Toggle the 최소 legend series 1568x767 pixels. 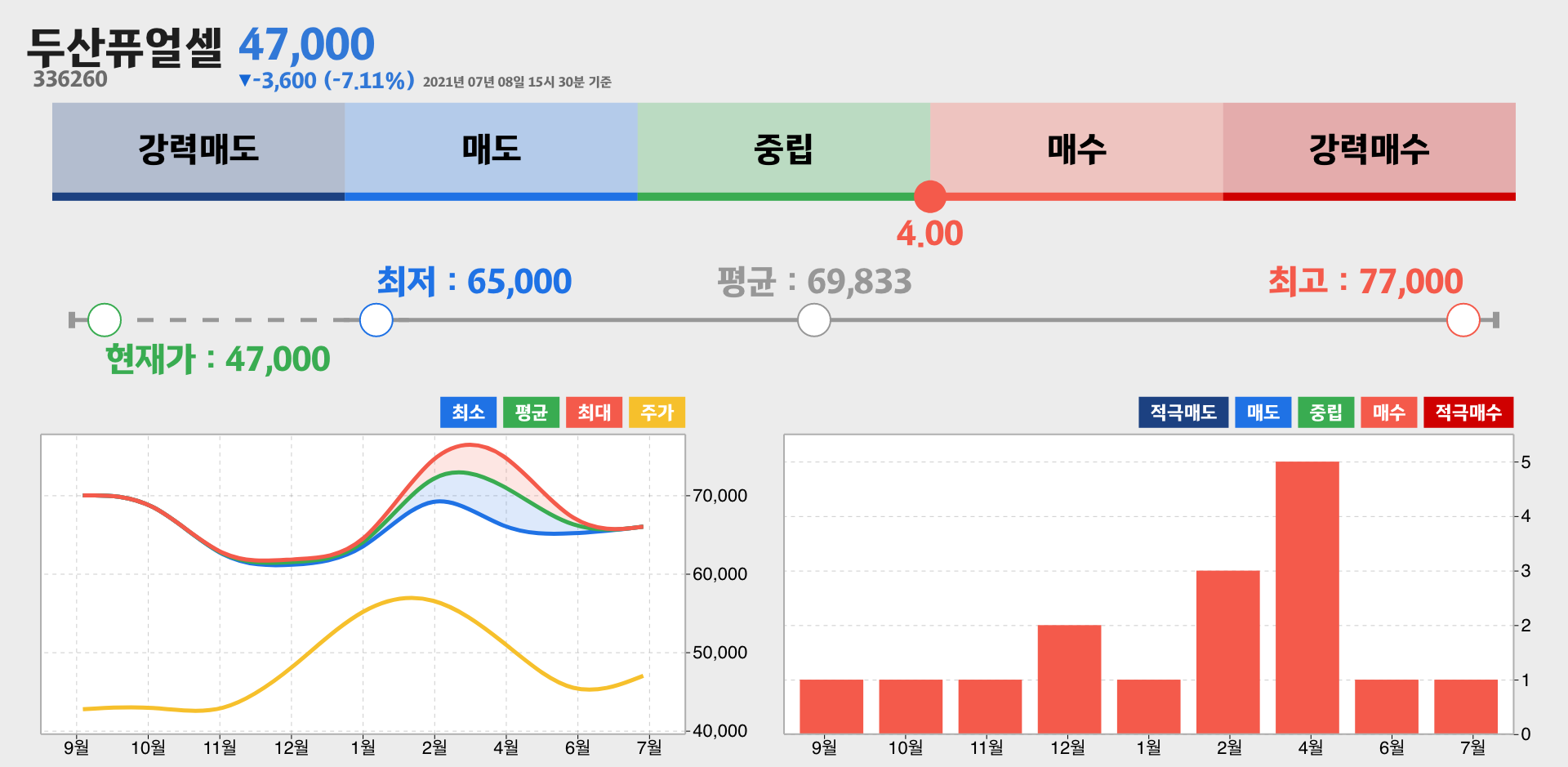tap(469, 412)
